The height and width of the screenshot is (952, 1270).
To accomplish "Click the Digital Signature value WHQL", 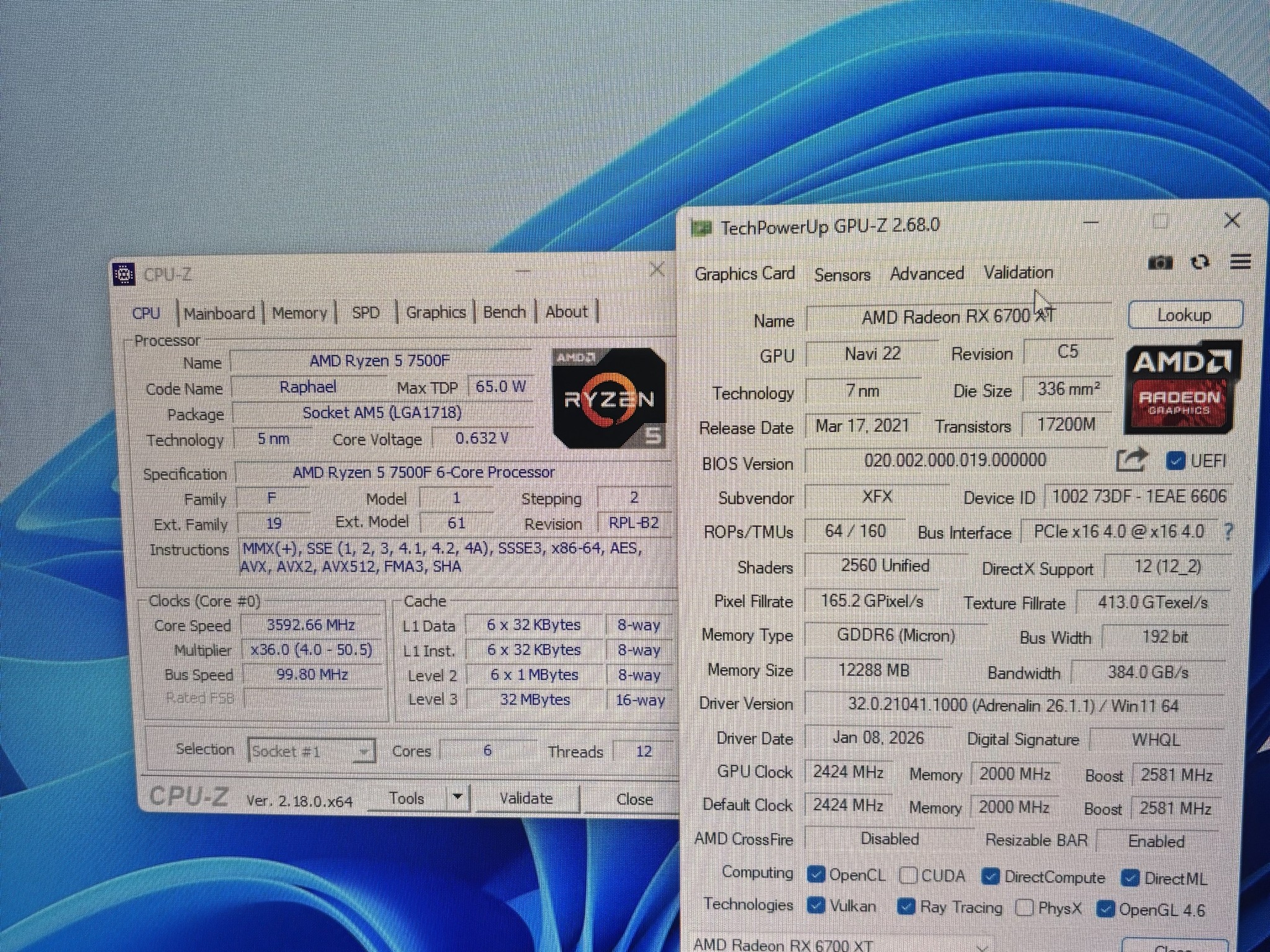I will (1155, 740).
